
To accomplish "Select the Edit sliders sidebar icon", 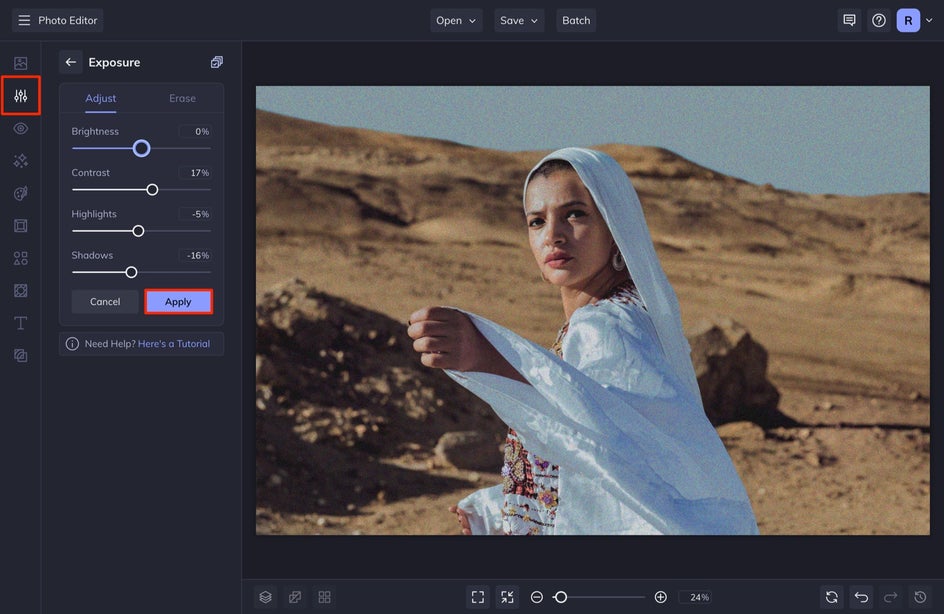I will point(20,96).
